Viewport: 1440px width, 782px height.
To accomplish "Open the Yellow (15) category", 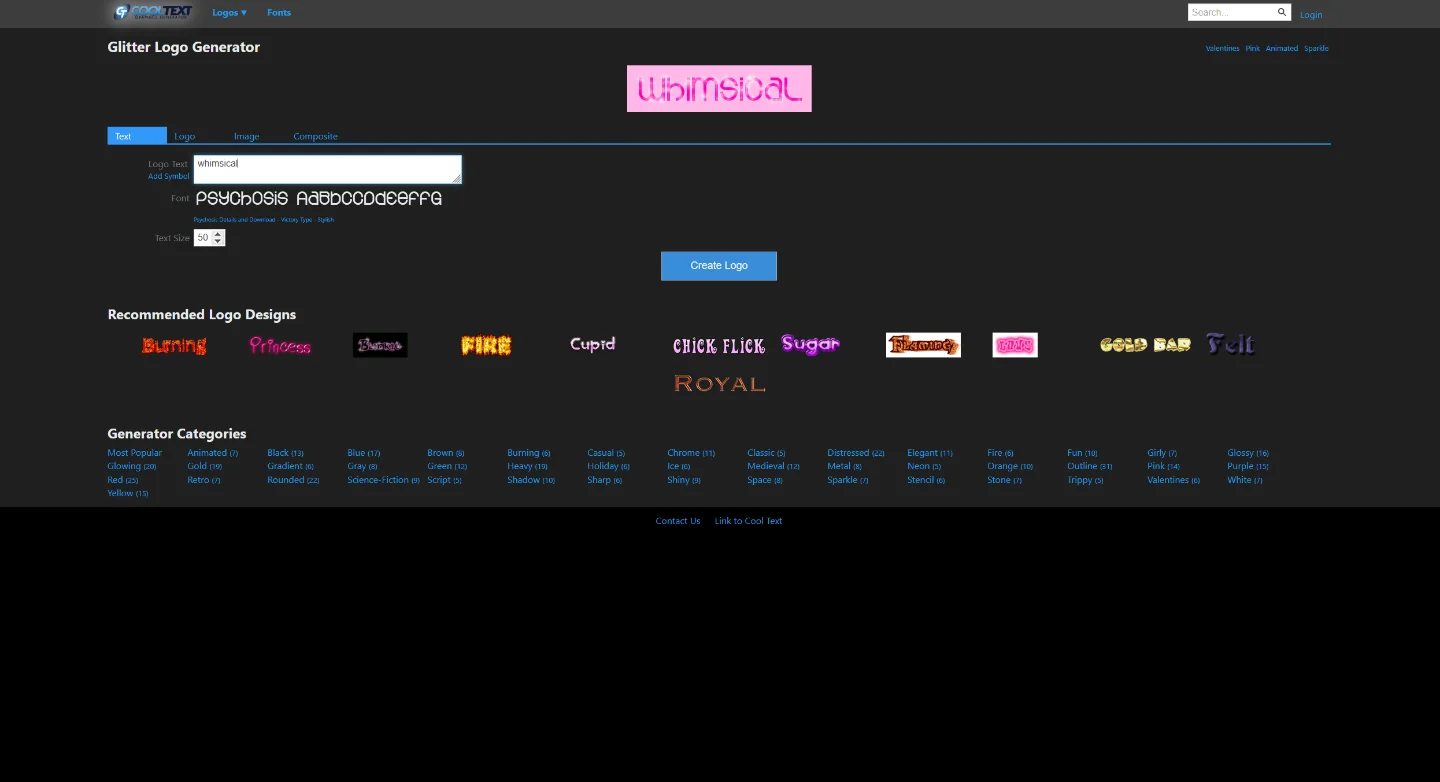I will point(128,493).
